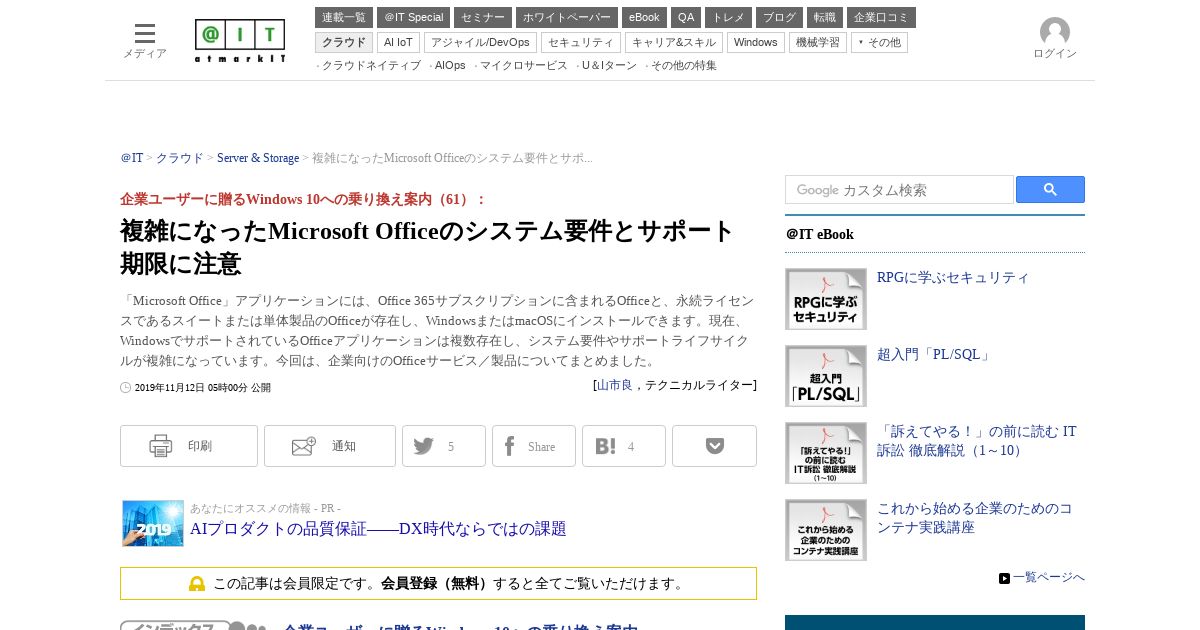
Task: Open 訴えてやる IT訴訟 ebook thumbnail
Action: point(826,453)
